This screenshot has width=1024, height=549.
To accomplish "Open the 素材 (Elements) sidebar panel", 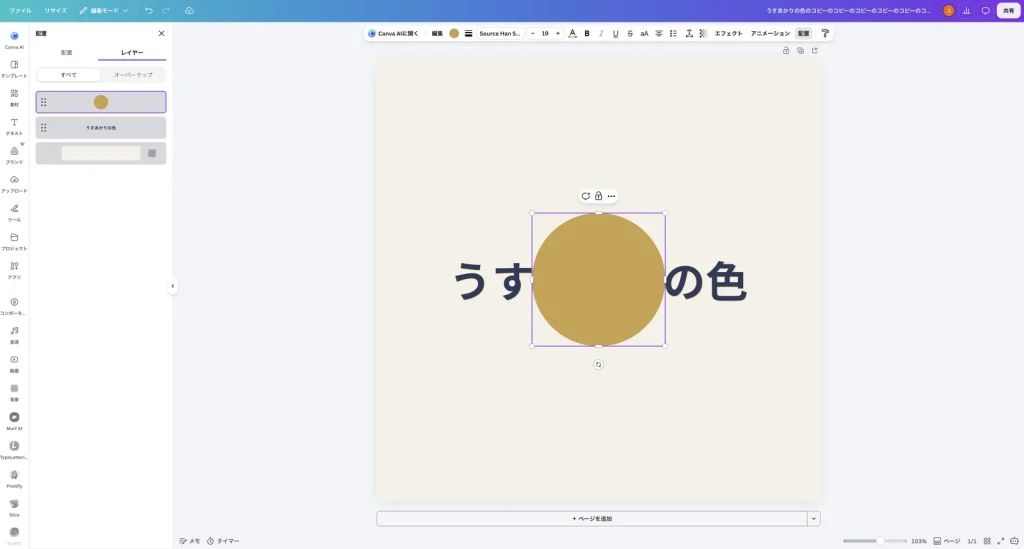I will tap(14, 97).
